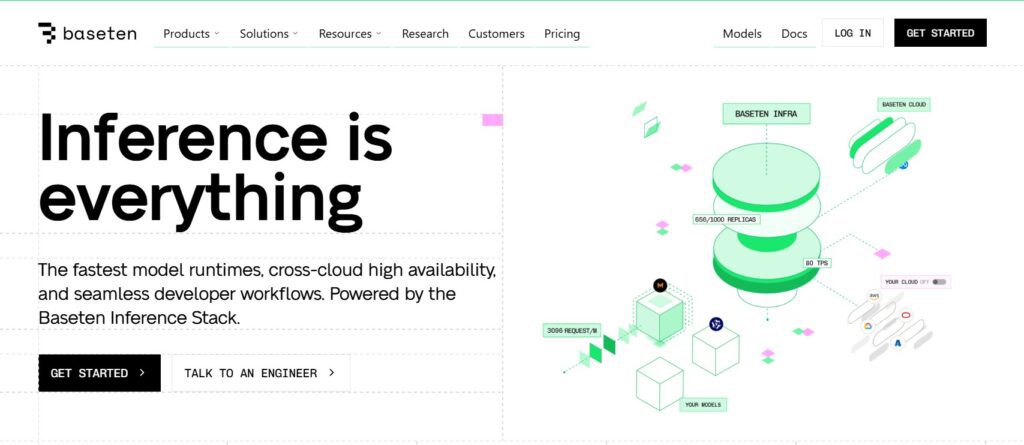Expand the Products menu
The width and height of the screenshot is (1024, 445).
coord(191,33)
